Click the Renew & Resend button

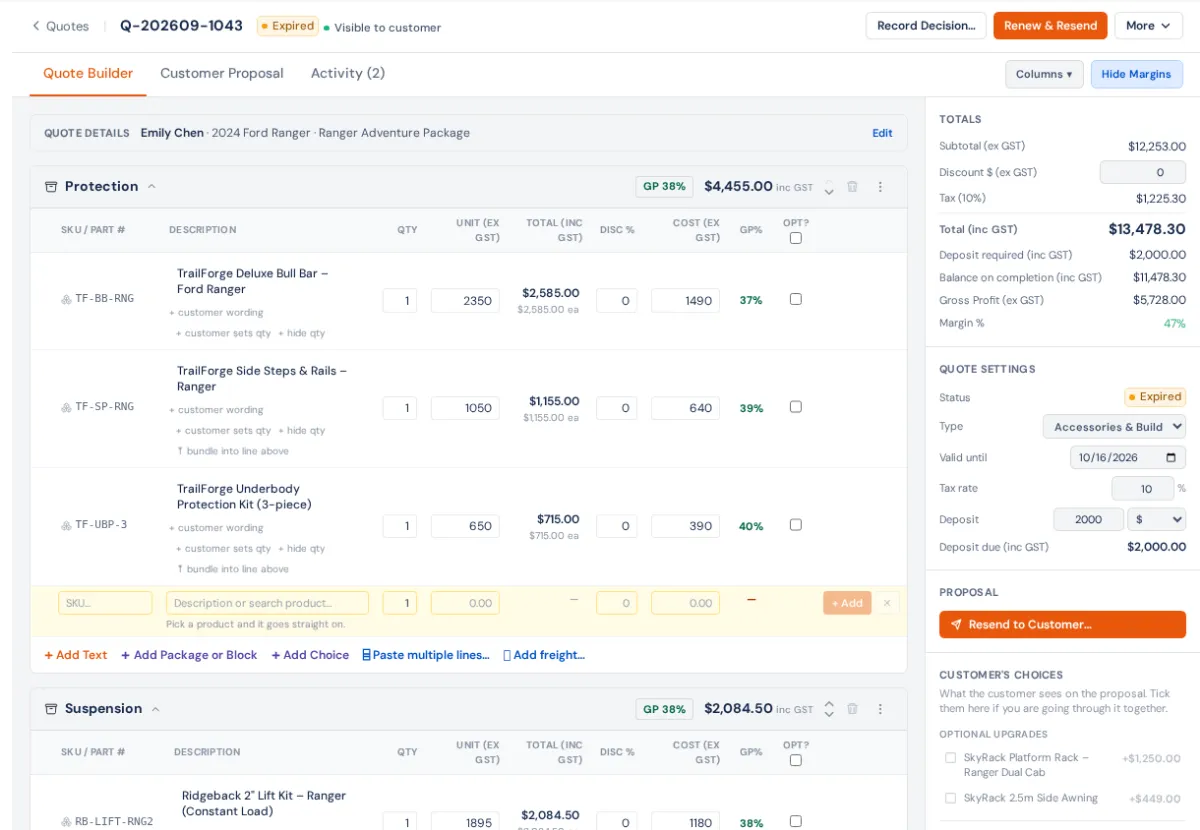coord(1050,26)
